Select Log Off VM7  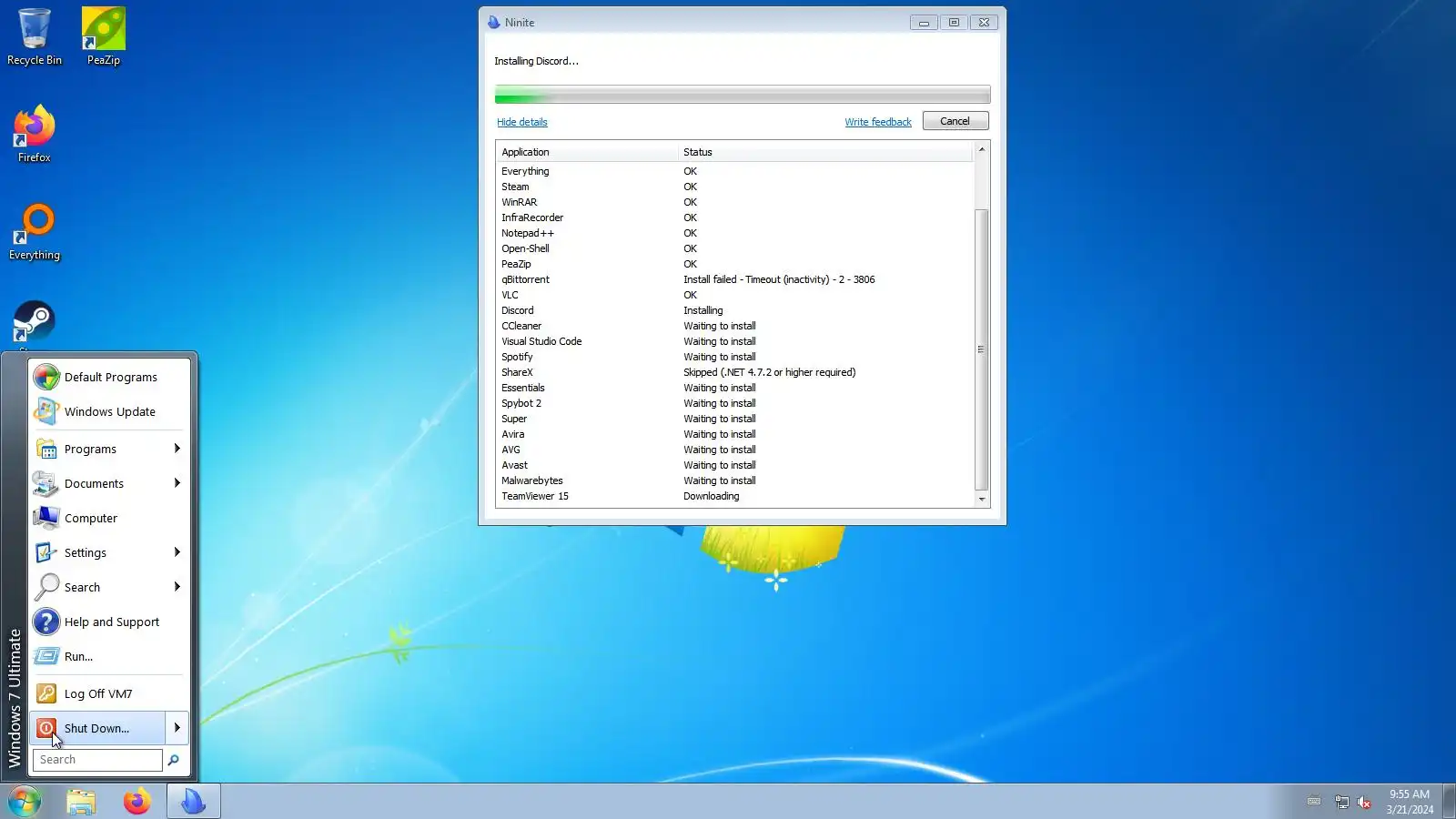[109, 693]
